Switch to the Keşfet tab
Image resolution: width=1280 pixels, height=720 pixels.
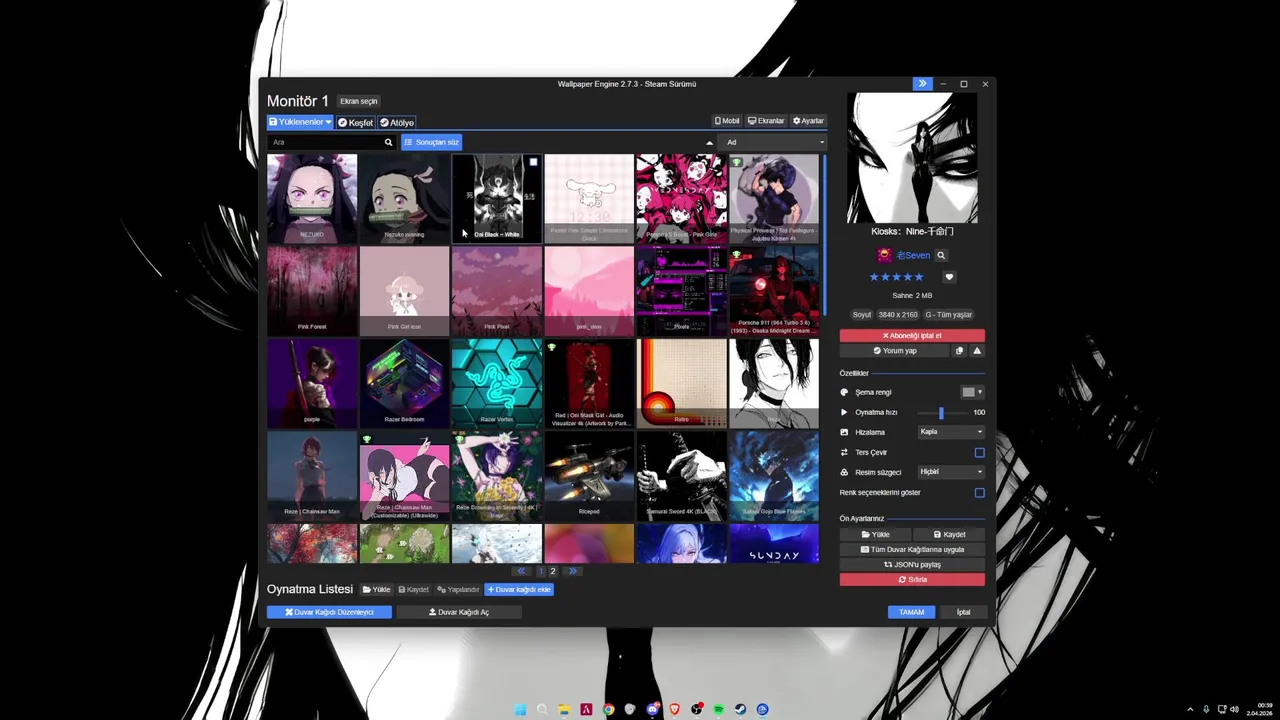[x=355, y=122]
